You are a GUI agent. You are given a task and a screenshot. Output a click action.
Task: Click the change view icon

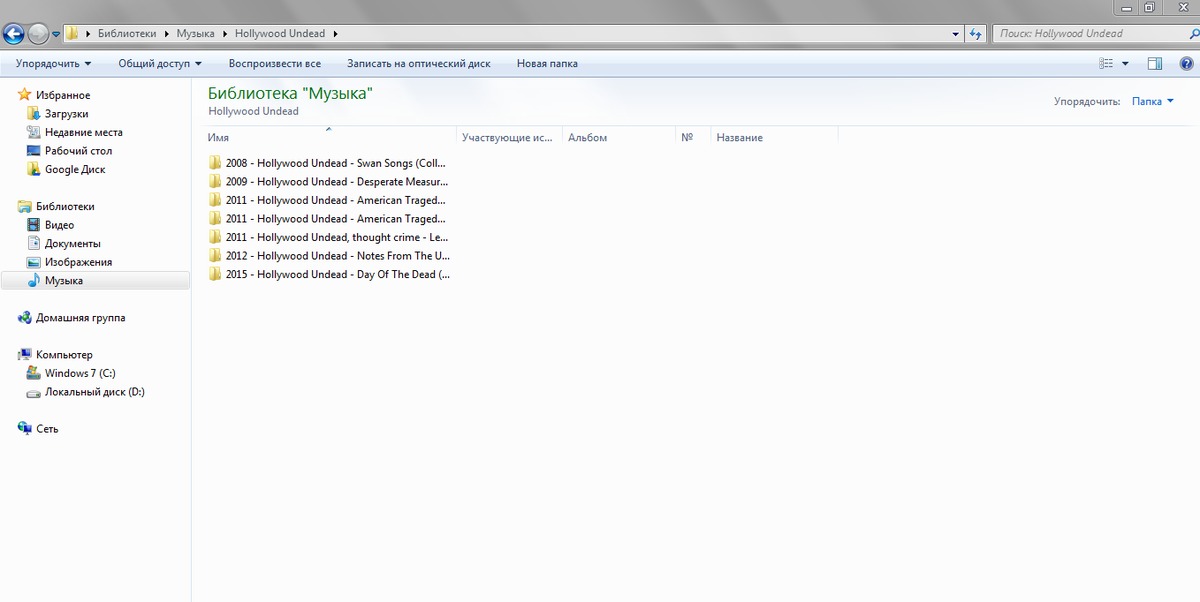[x=1105, y=64]
